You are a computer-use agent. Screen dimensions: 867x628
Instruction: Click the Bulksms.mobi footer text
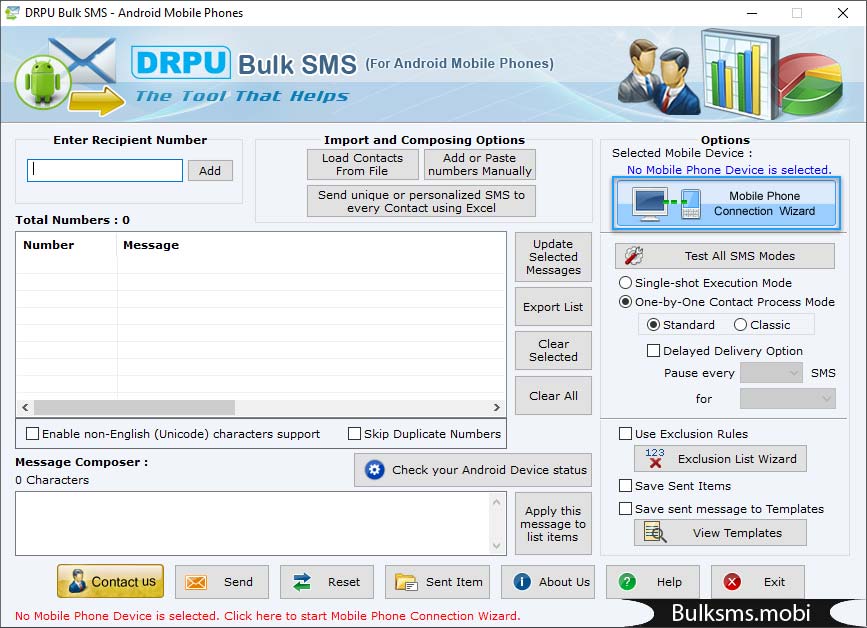[741, 613]
